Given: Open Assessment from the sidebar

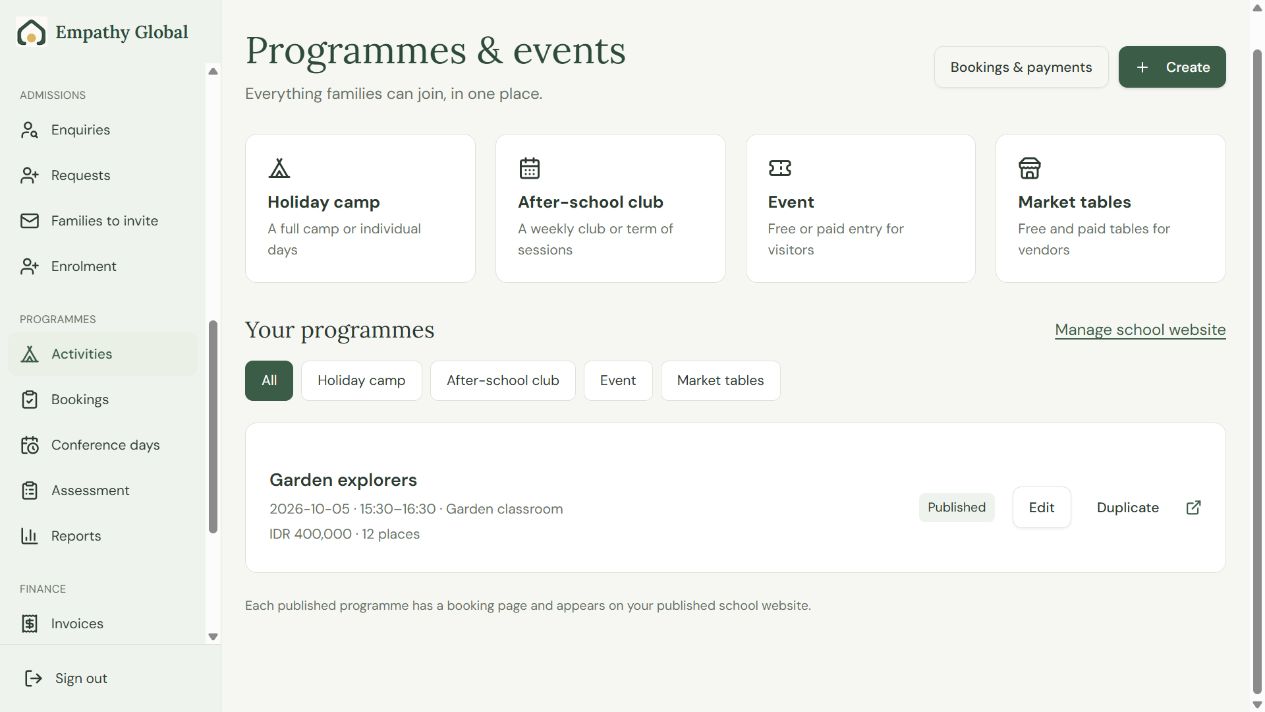Looking at the screenshot, I should (x=103, y=491).
